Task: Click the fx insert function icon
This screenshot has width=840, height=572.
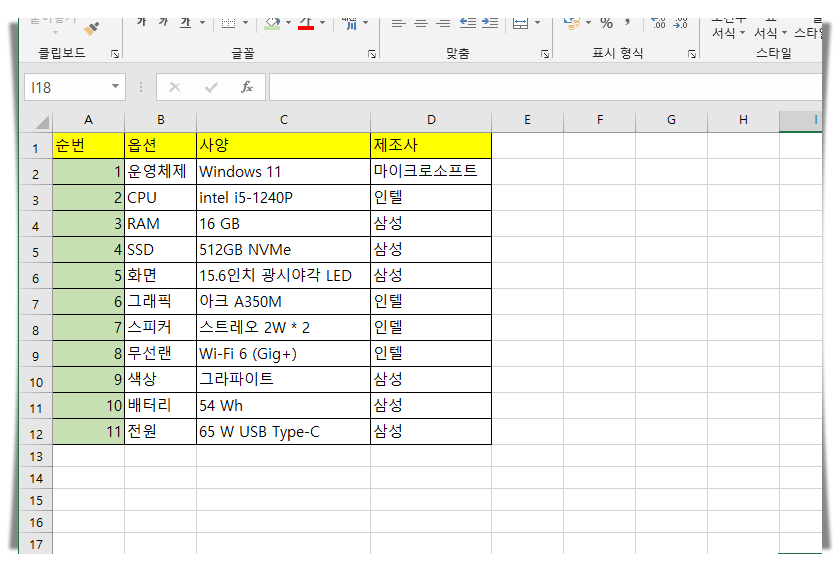Action: 246,87
